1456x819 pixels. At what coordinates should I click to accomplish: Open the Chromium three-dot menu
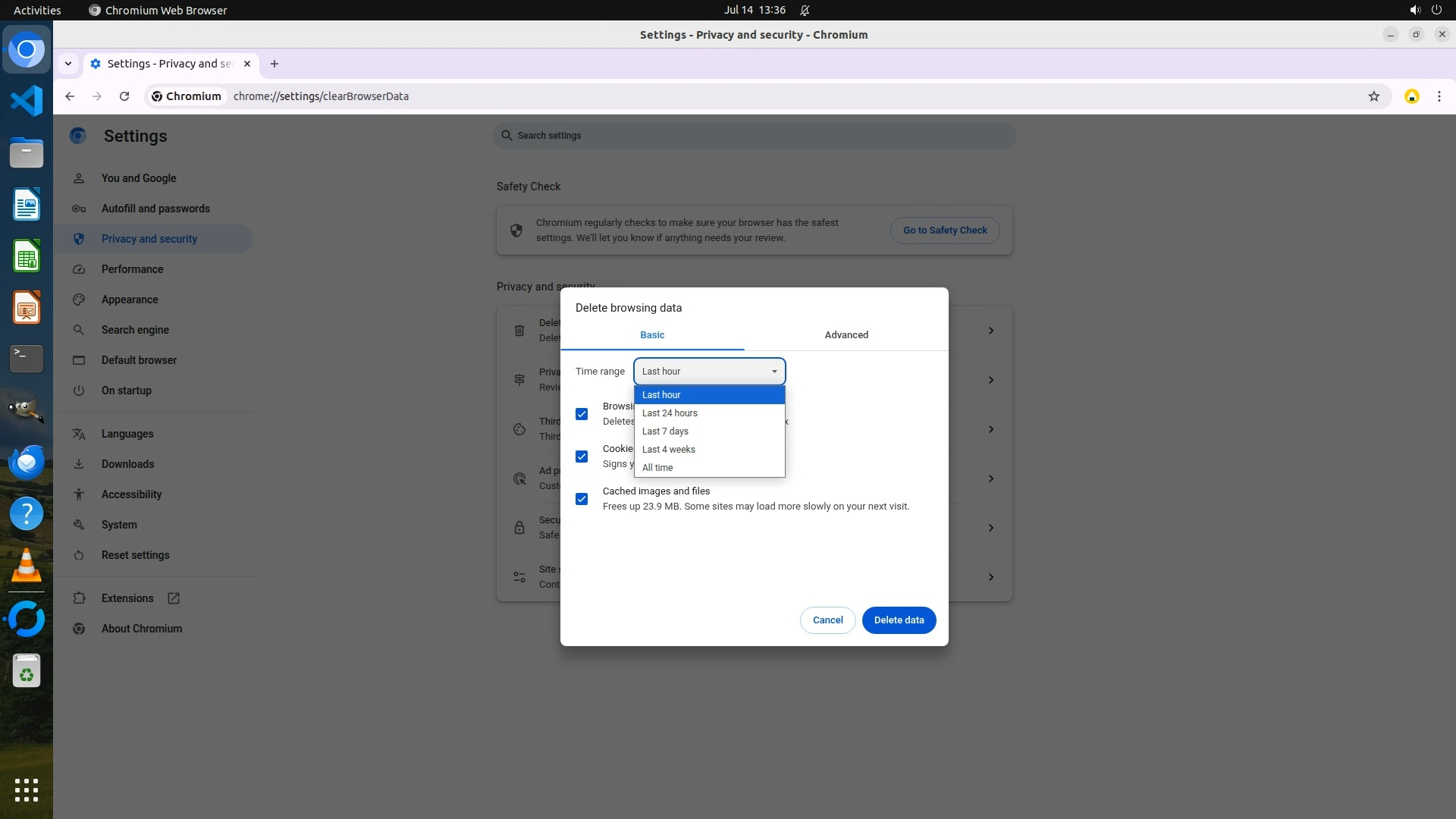tap(1439, 96)
